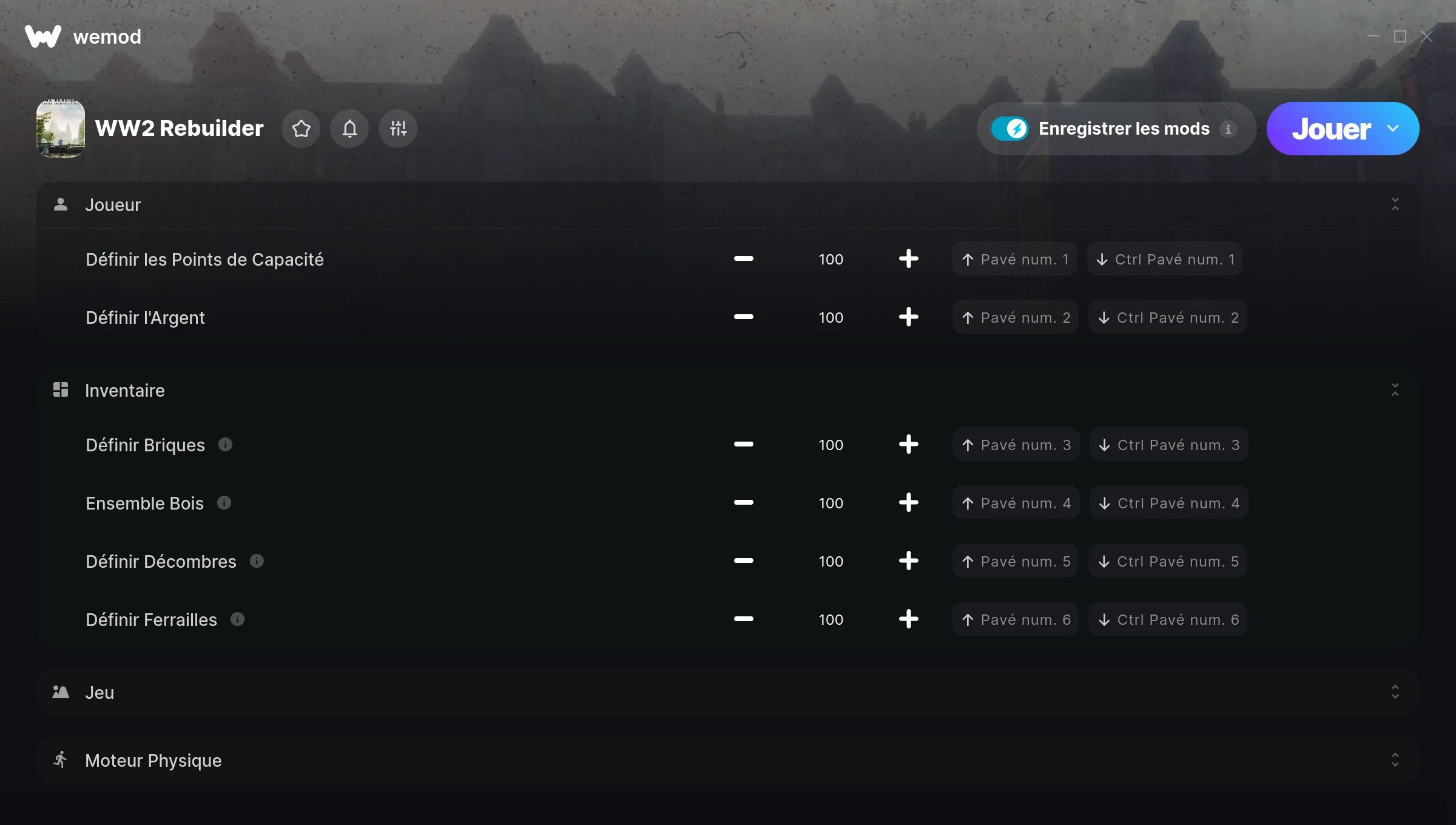The width and height of the screenshot is (1456, 825).
Task: Collapse the Inventaire section
Action: click(x=1395, y=390)
